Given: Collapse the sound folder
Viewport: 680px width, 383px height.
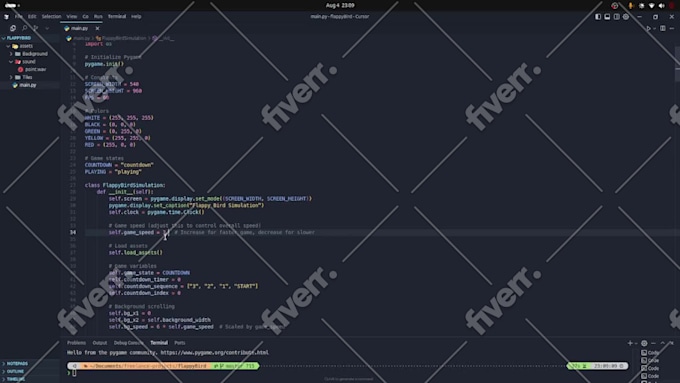Looking at the screenshot, I should pos(29,62).
